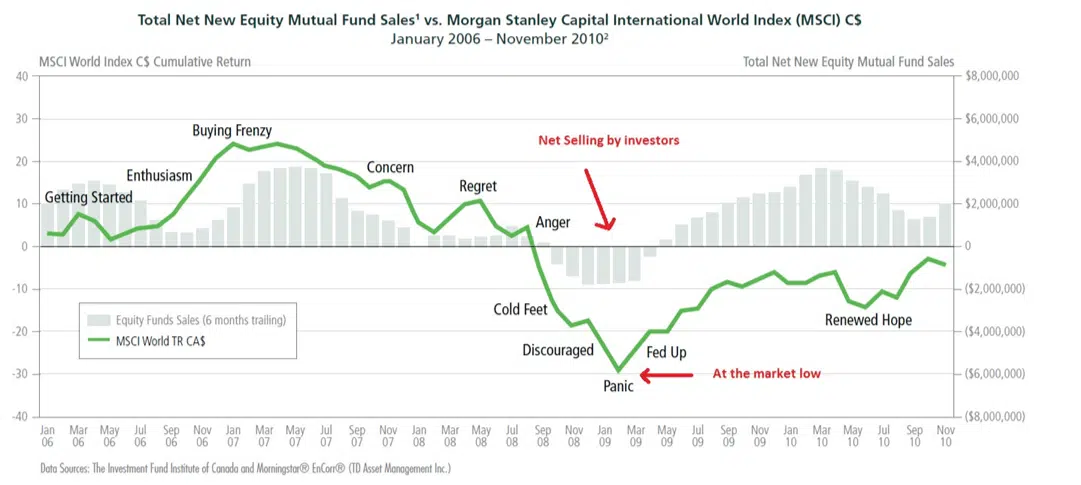
Task: Select the Cold Feet label
Action: coord(521,309)
